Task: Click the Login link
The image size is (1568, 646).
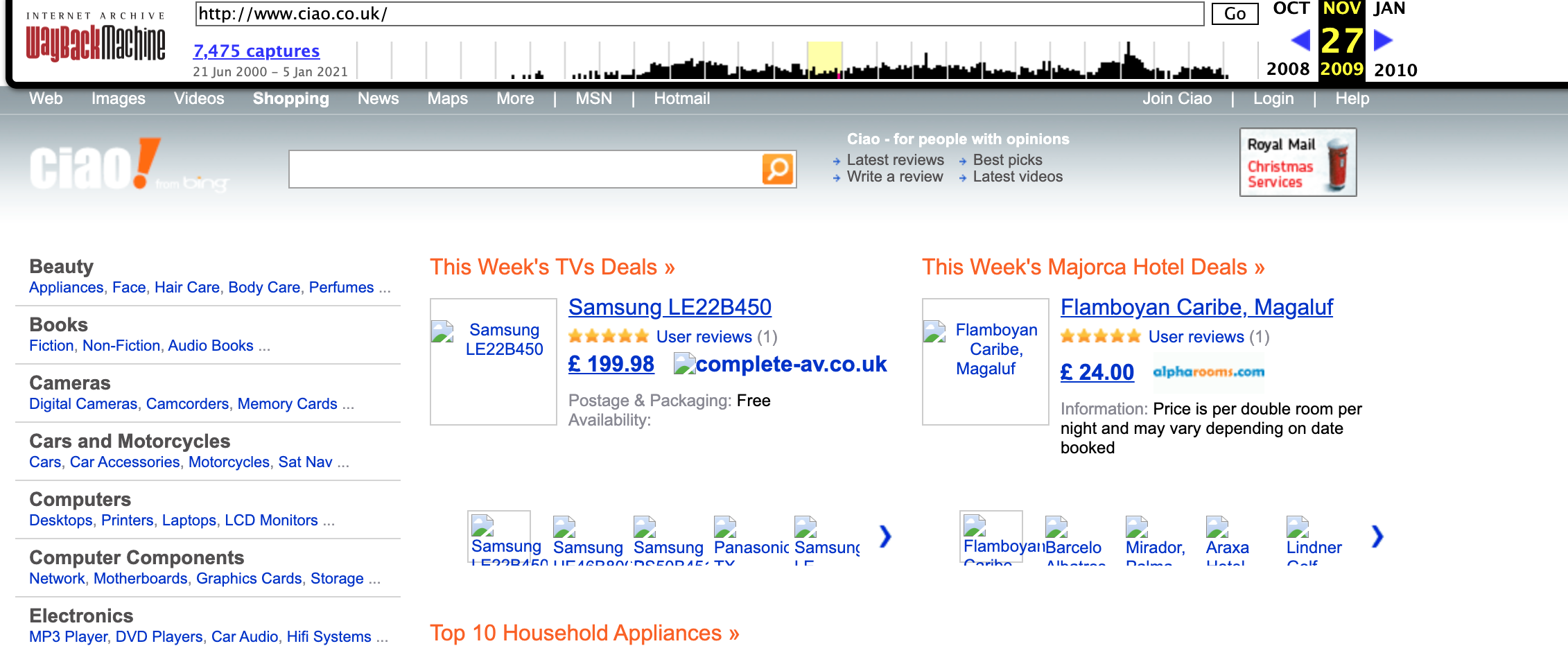Action: (1273, 98)
